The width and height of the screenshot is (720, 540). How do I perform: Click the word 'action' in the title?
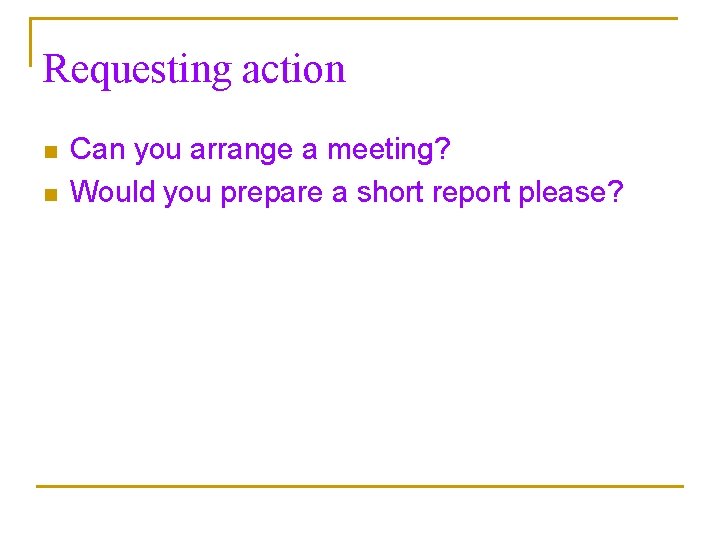pos(294,70)
